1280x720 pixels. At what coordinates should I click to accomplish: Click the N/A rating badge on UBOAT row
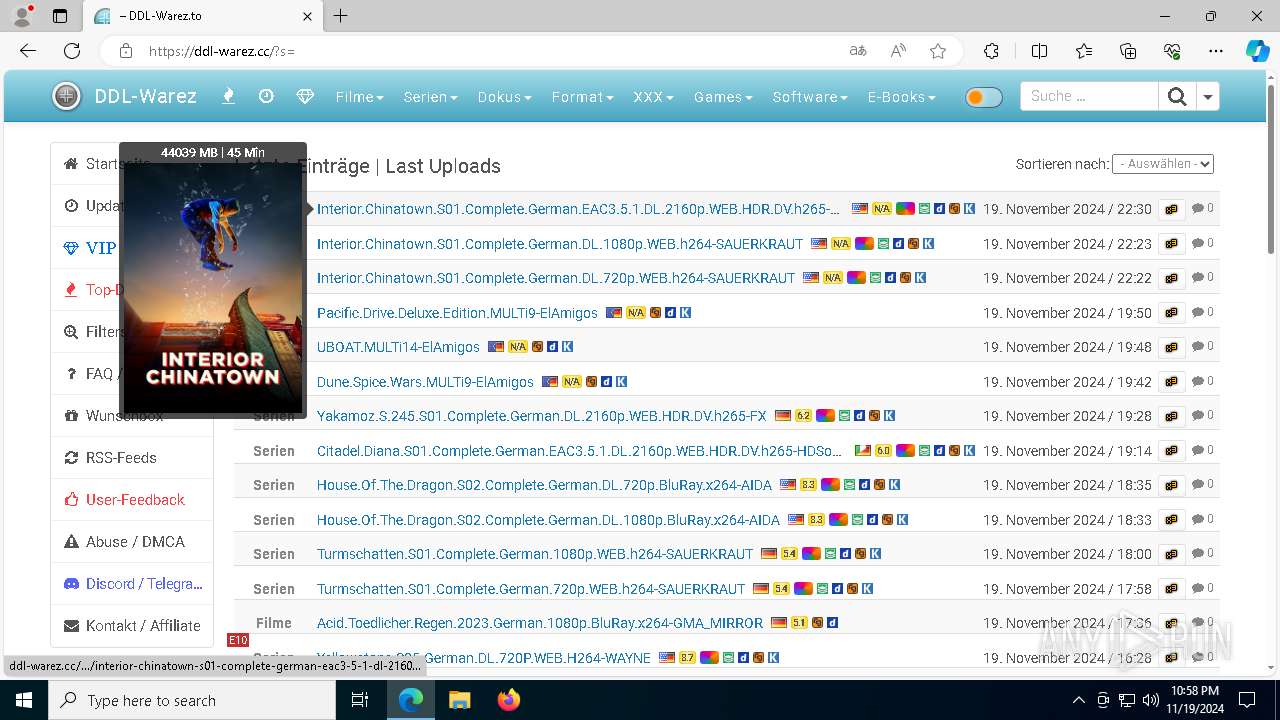coord(518,347)
